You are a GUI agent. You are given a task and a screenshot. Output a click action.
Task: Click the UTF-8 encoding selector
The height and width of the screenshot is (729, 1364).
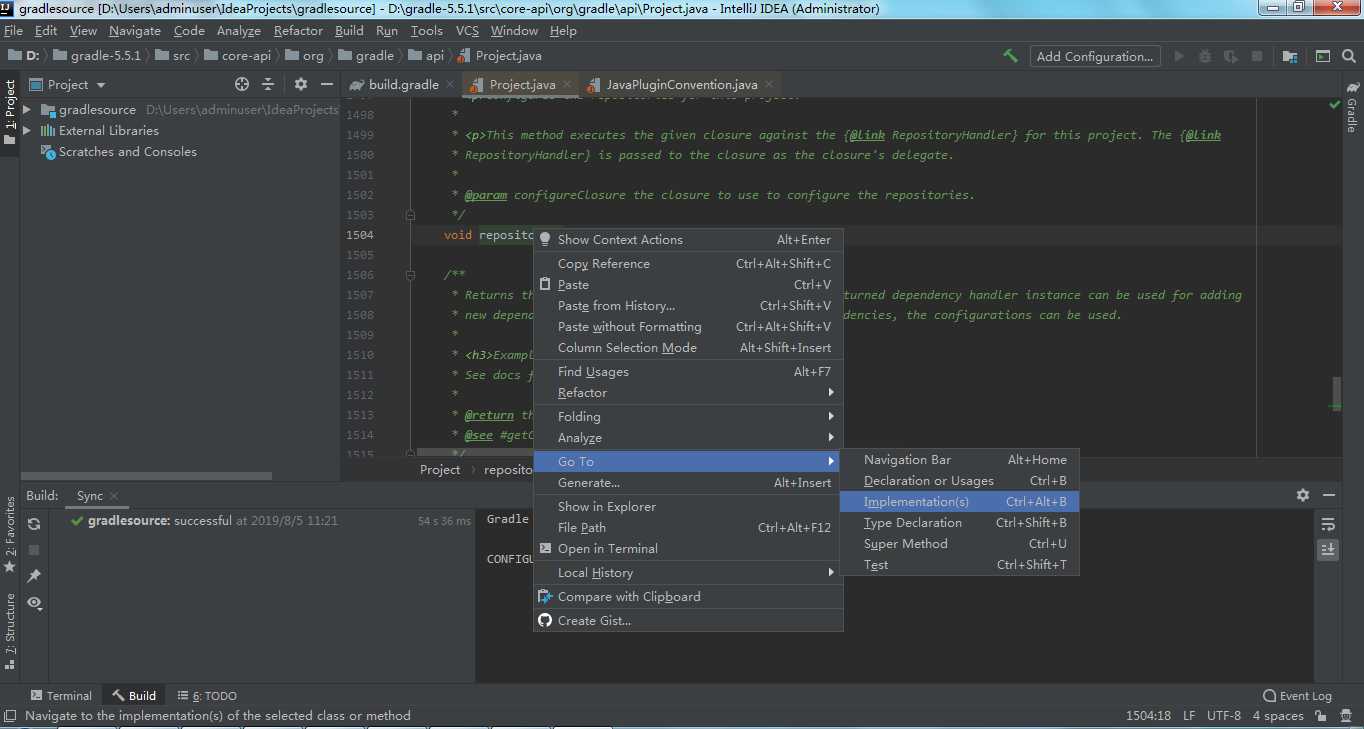point(1224,715)
